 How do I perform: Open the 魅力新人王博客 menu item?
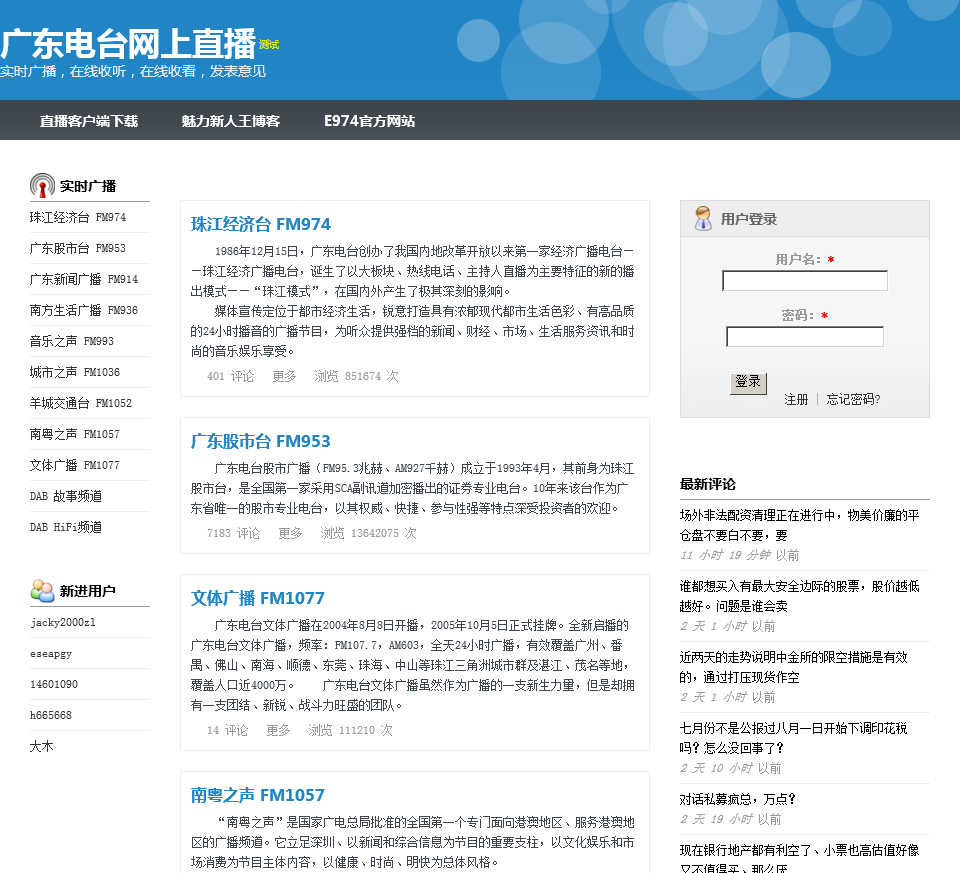point(231,121)
